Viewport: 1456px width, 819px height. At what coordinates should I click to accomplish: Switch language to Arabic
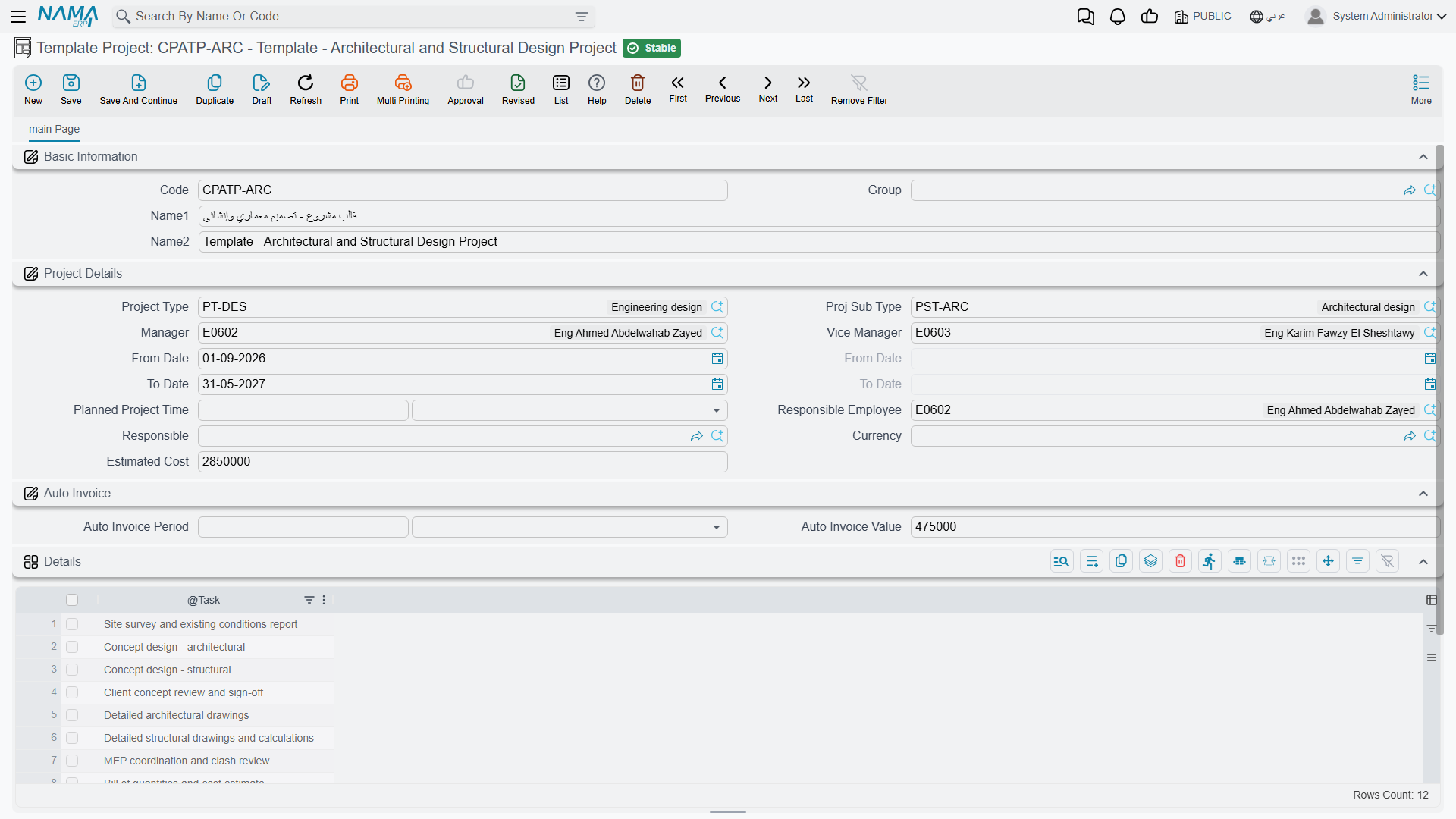pyautogui.click(x=1268, y=17)
